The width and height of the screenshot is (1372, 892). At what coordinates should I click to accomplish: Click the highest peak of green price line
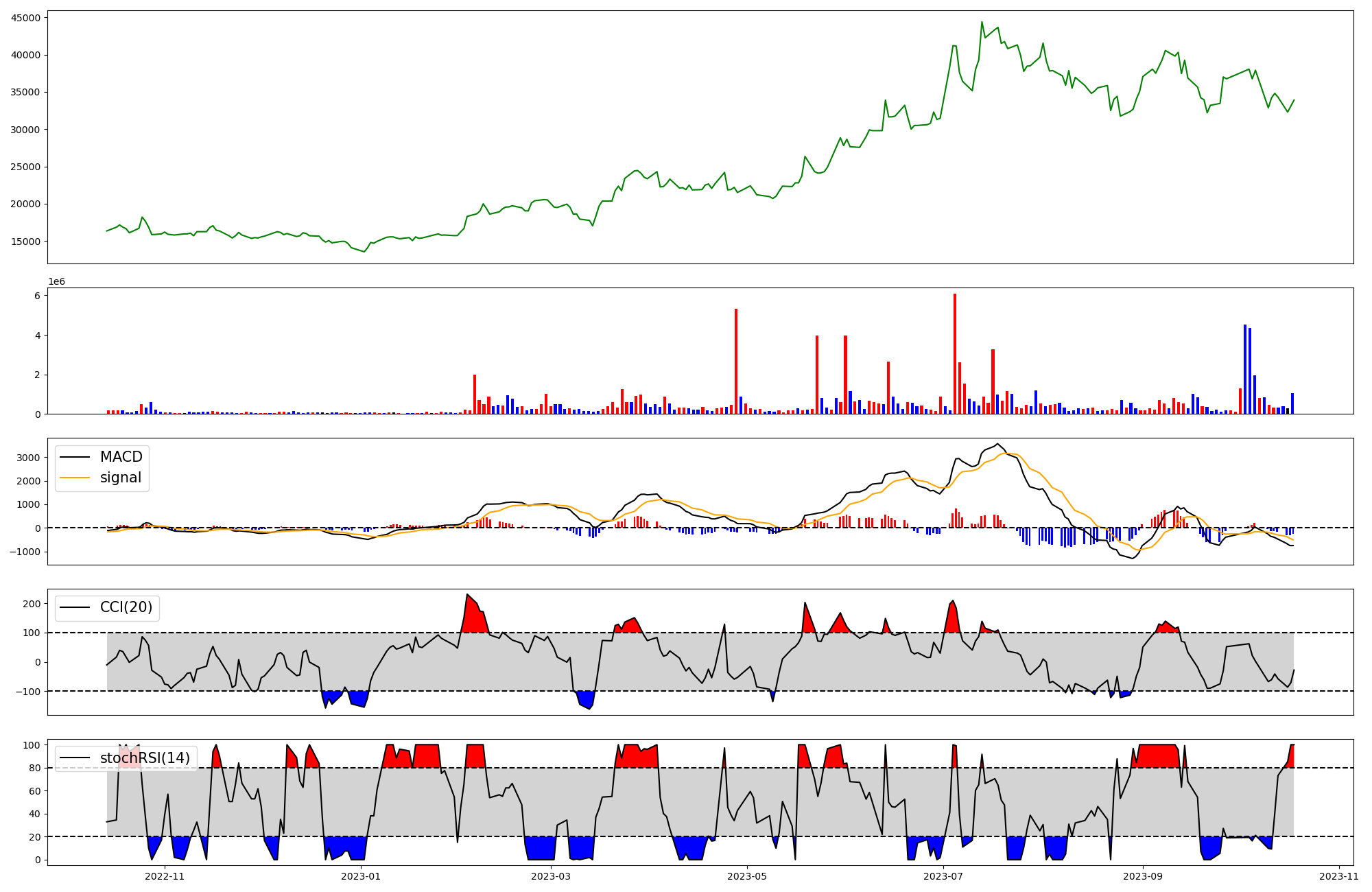coord(982,23)
